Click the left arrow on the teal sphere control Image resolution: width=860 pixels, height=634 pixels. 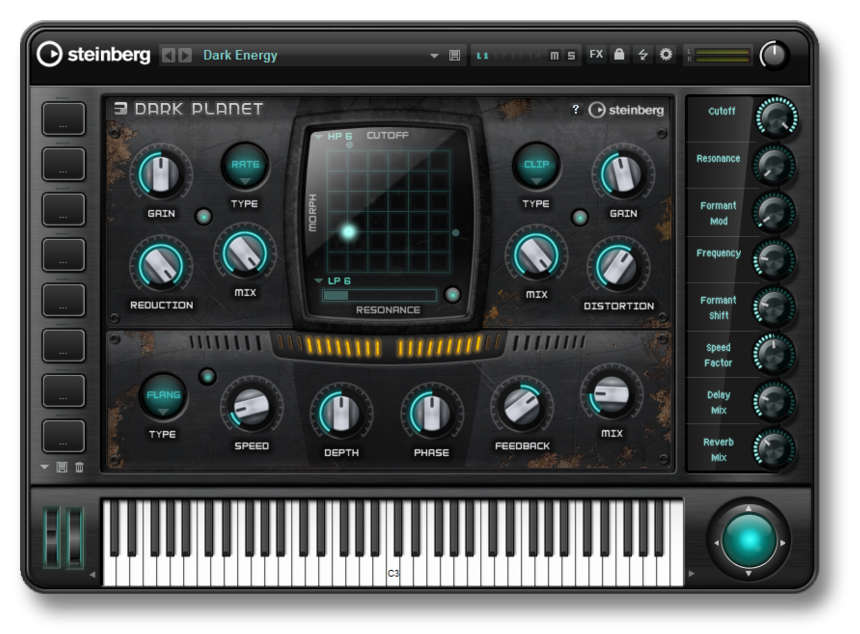716,542
